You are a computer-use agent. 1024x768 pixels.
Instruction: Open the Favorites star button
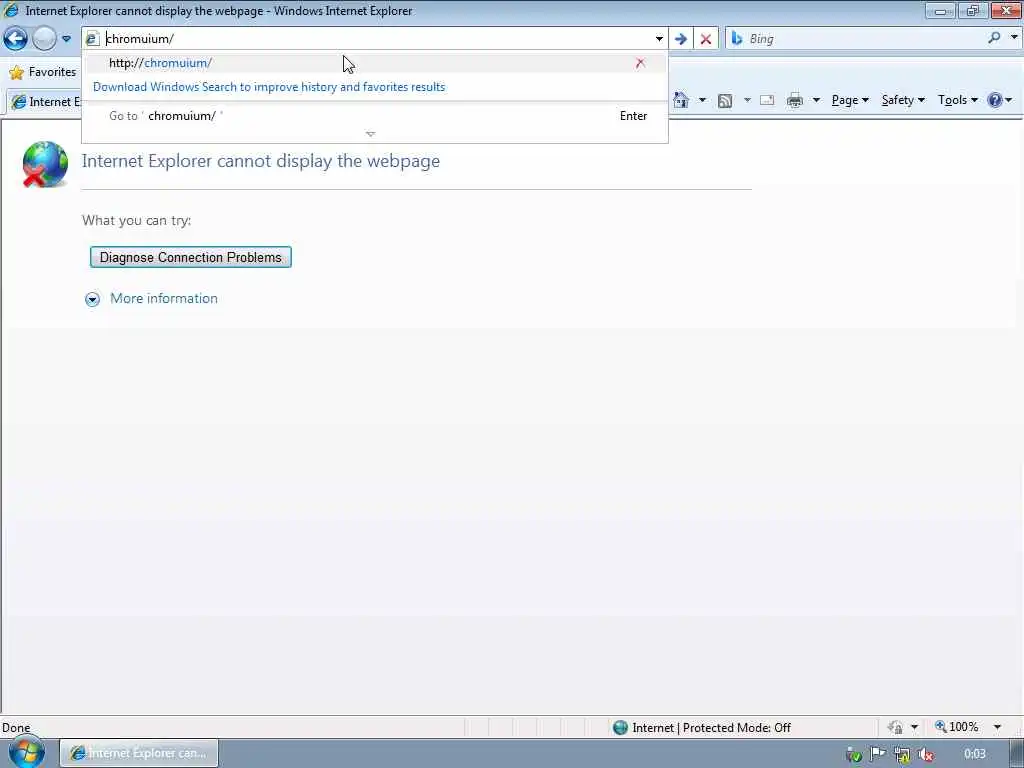[43, 72]
